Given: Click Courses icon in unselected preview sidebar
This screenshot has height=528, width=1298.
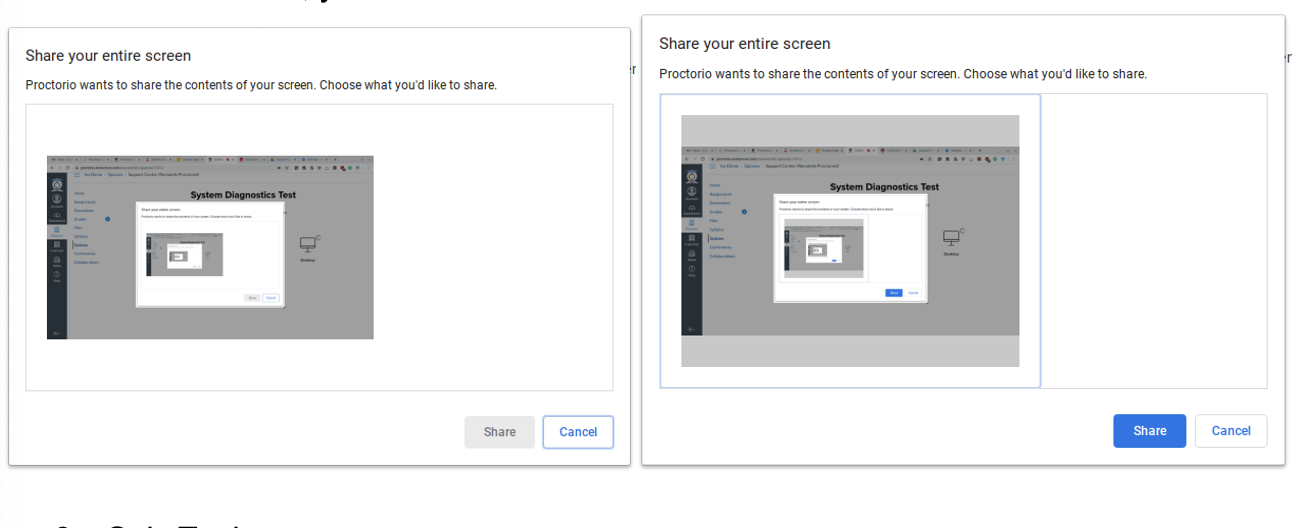Looking at the screenshot, I should [56, 229].
